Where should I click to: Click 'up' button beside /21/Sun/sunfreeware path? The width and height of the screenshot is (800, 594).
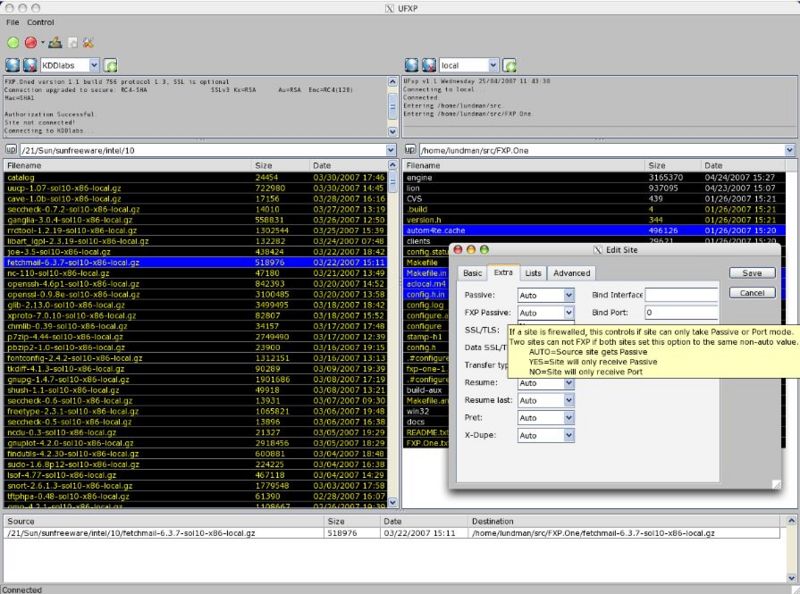point(11,150)
